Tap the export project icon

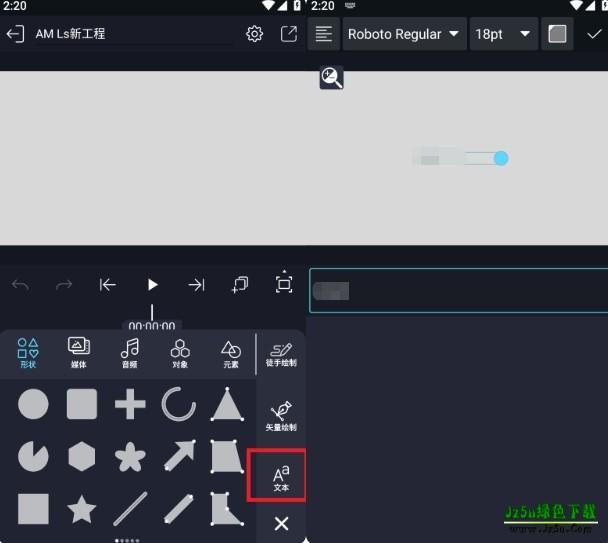[289, 34]
